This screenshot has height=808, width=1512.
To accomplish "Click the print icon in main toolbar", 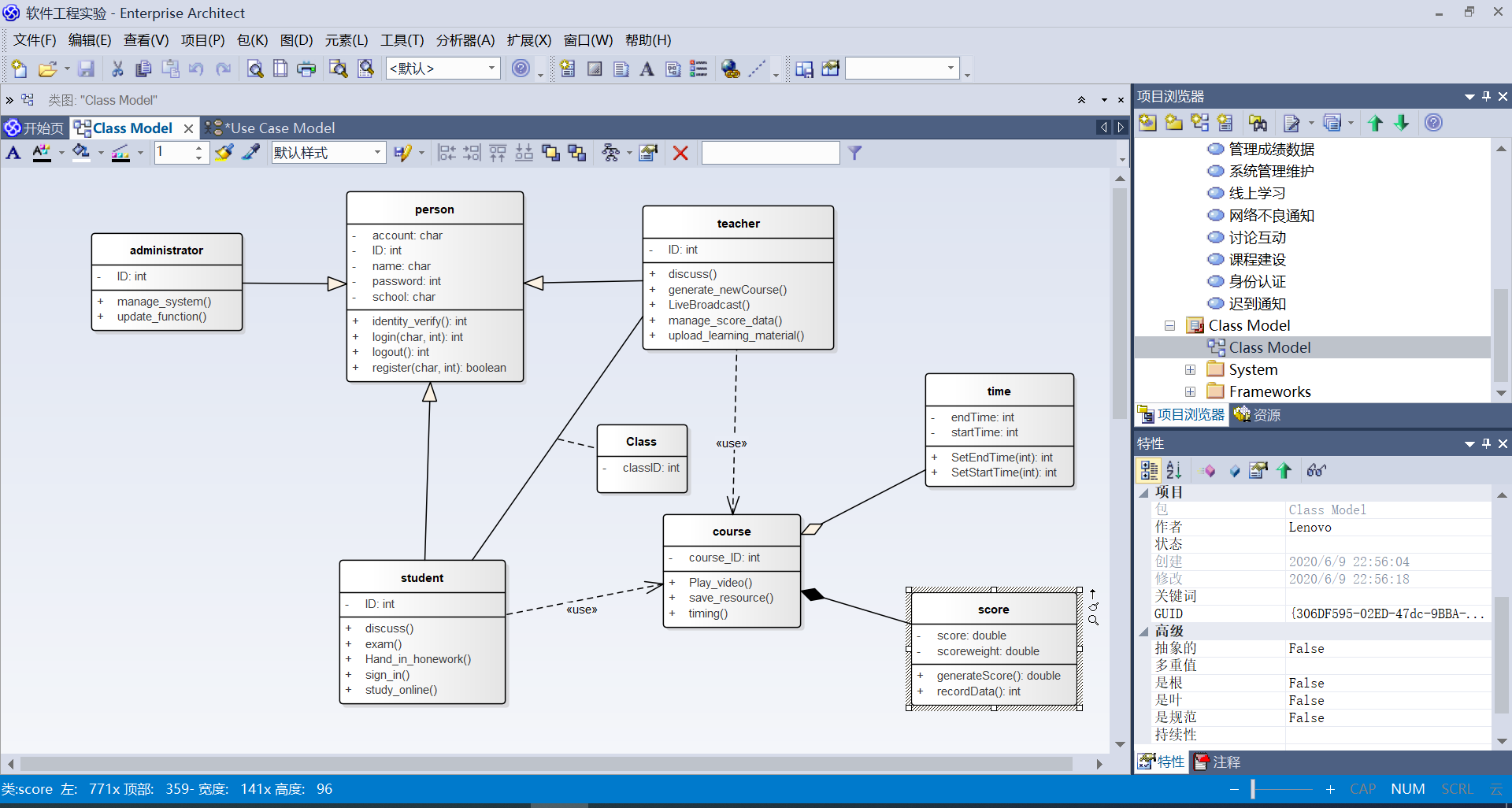I will click(306, 69).
